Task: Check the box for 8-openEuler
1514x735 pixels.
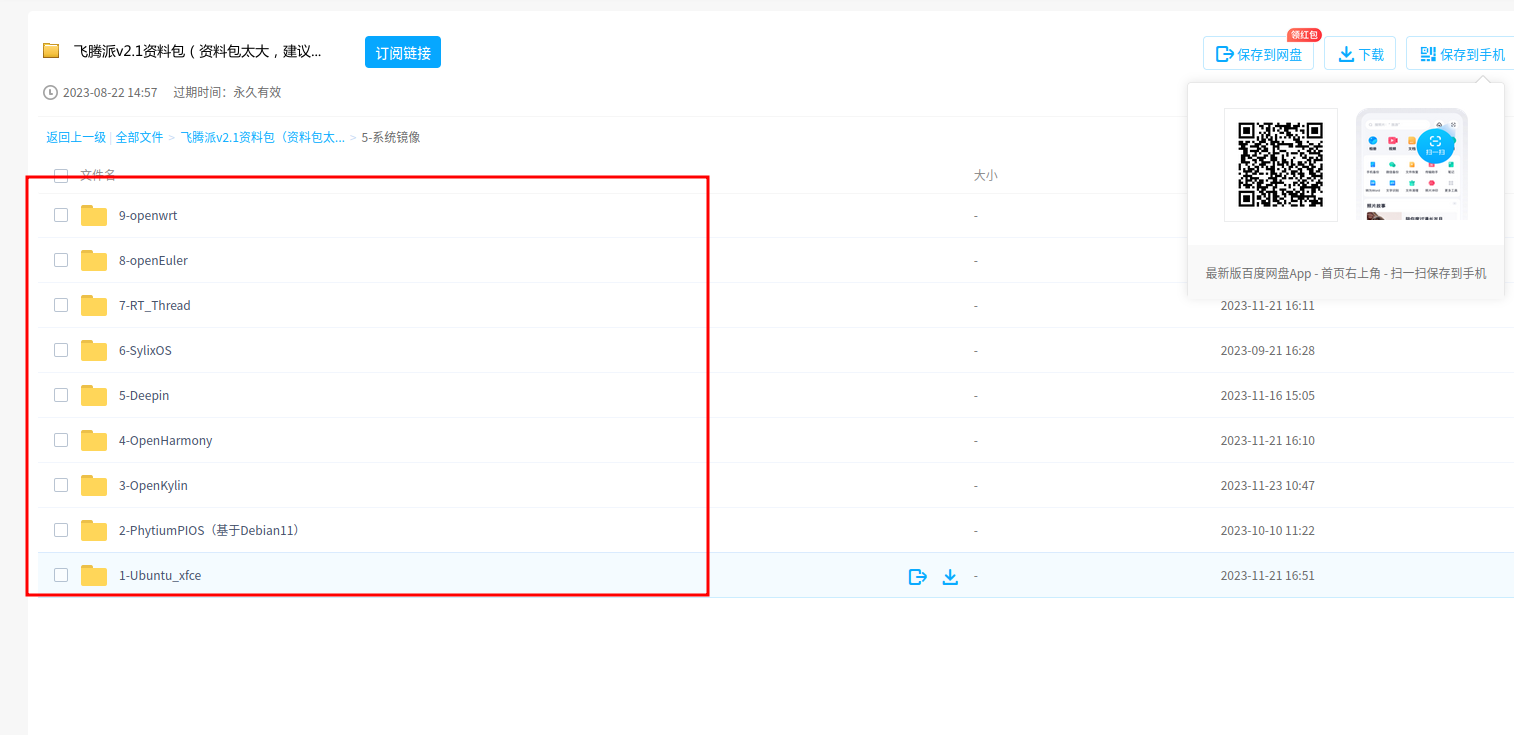Action: (x=61, y=260)
